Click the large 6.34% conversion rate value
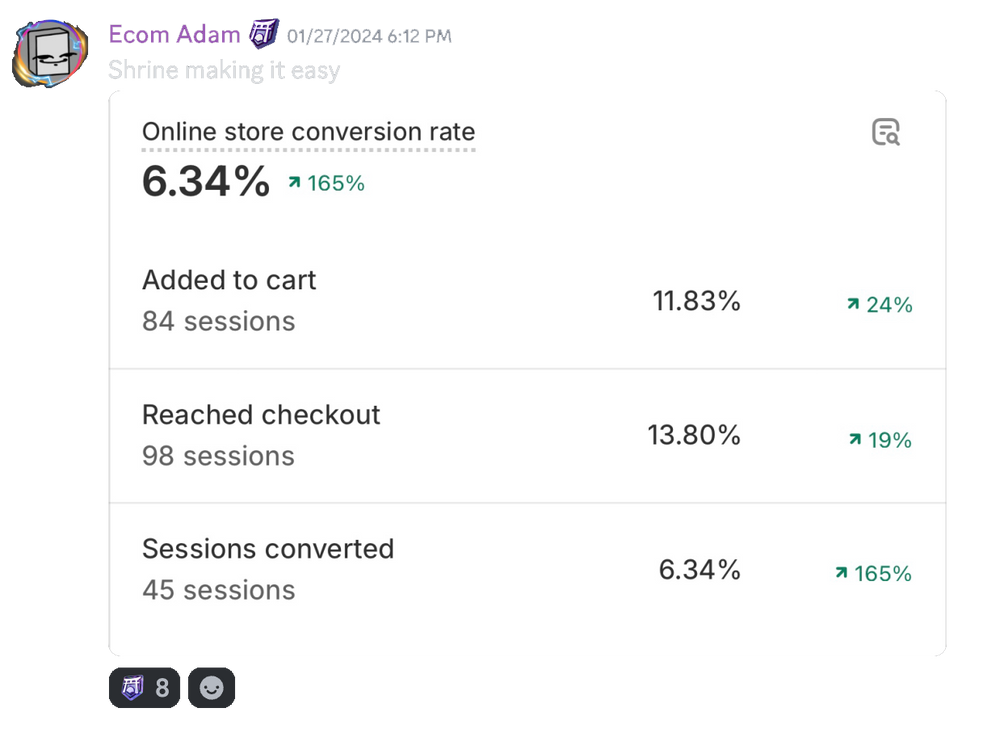The image size is (1000, 729). [206, 182]
